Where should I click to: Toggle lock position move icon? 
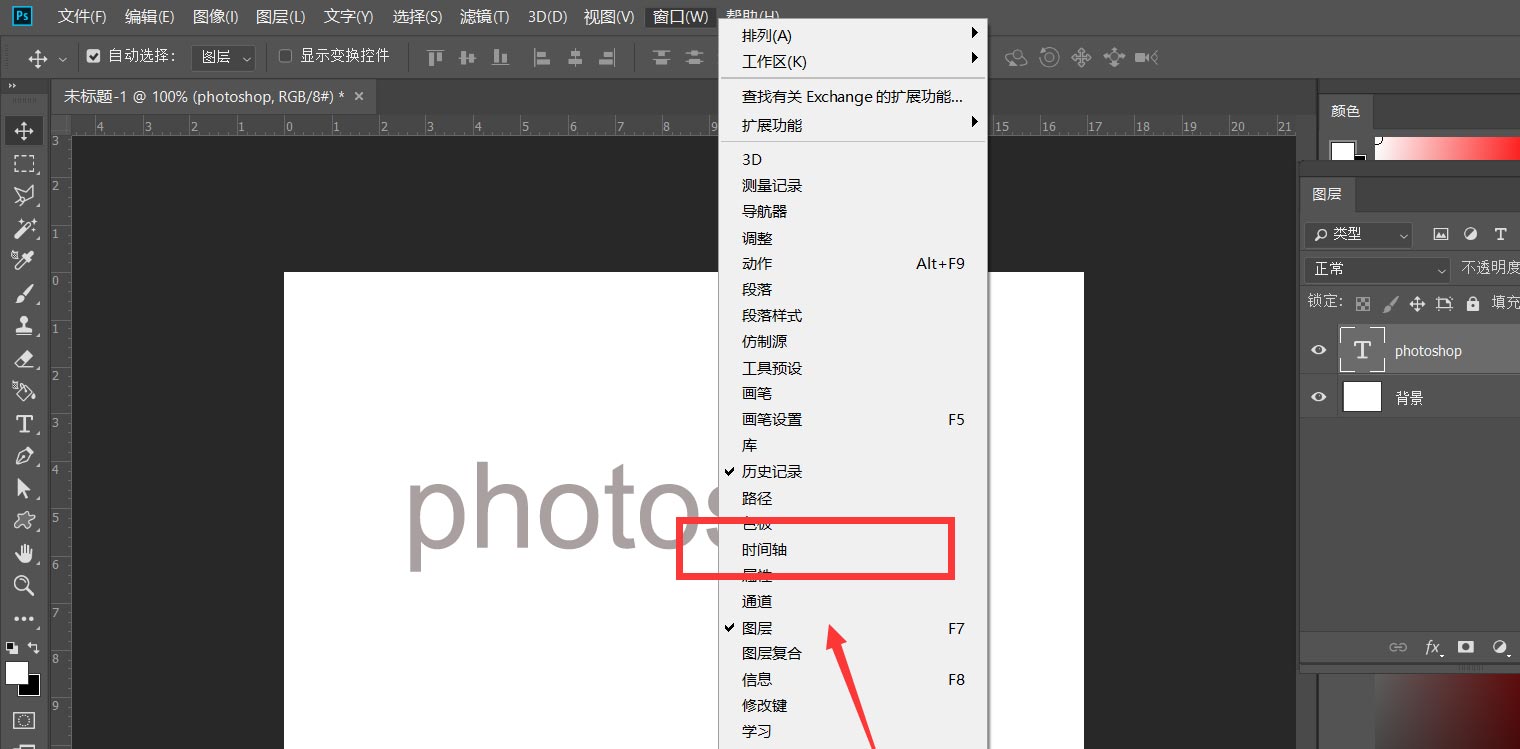click(1417, 303)
